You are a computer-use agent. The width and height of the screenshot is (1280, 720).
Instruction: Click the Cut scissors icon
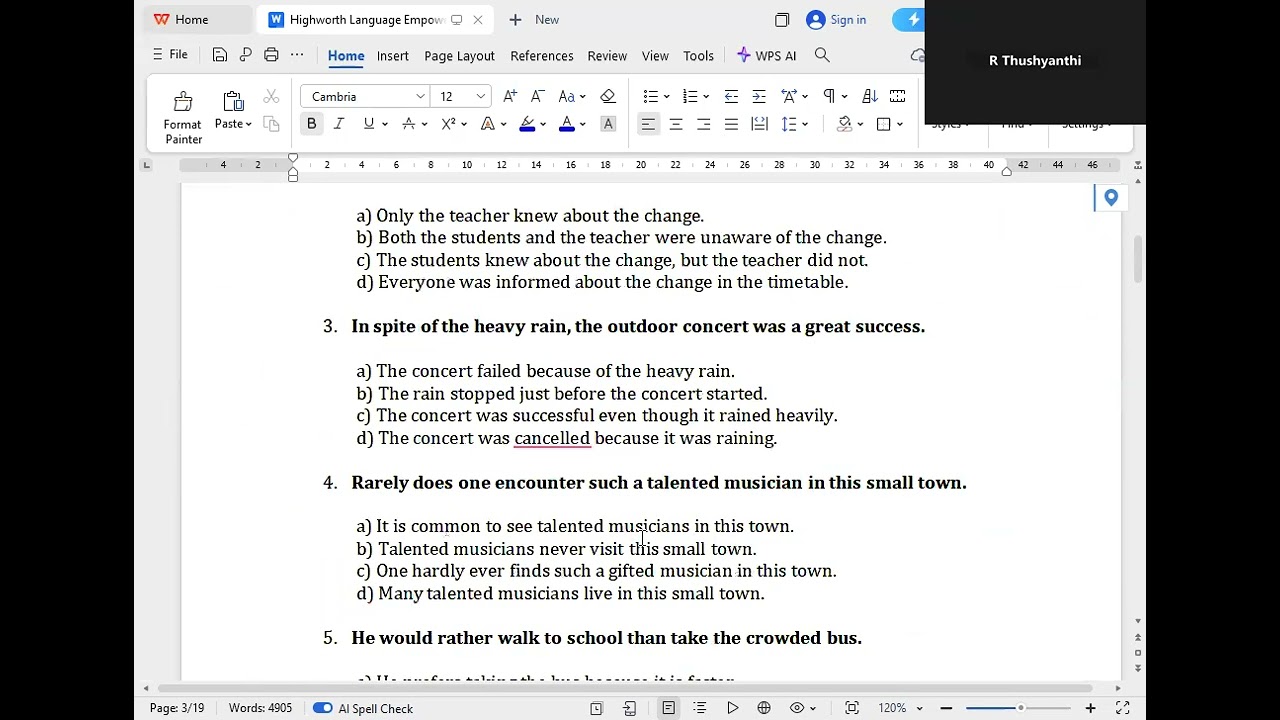[x=271, y=96]
